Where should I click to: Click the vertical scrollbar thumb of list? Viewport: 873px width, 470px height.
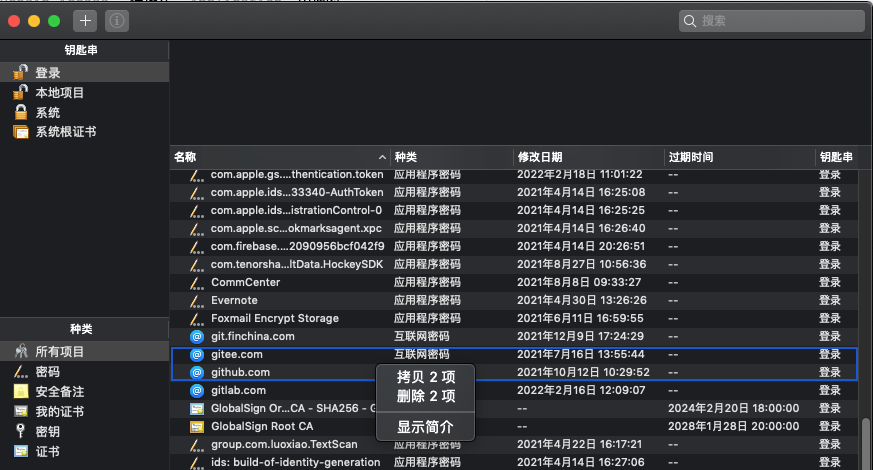866,444
